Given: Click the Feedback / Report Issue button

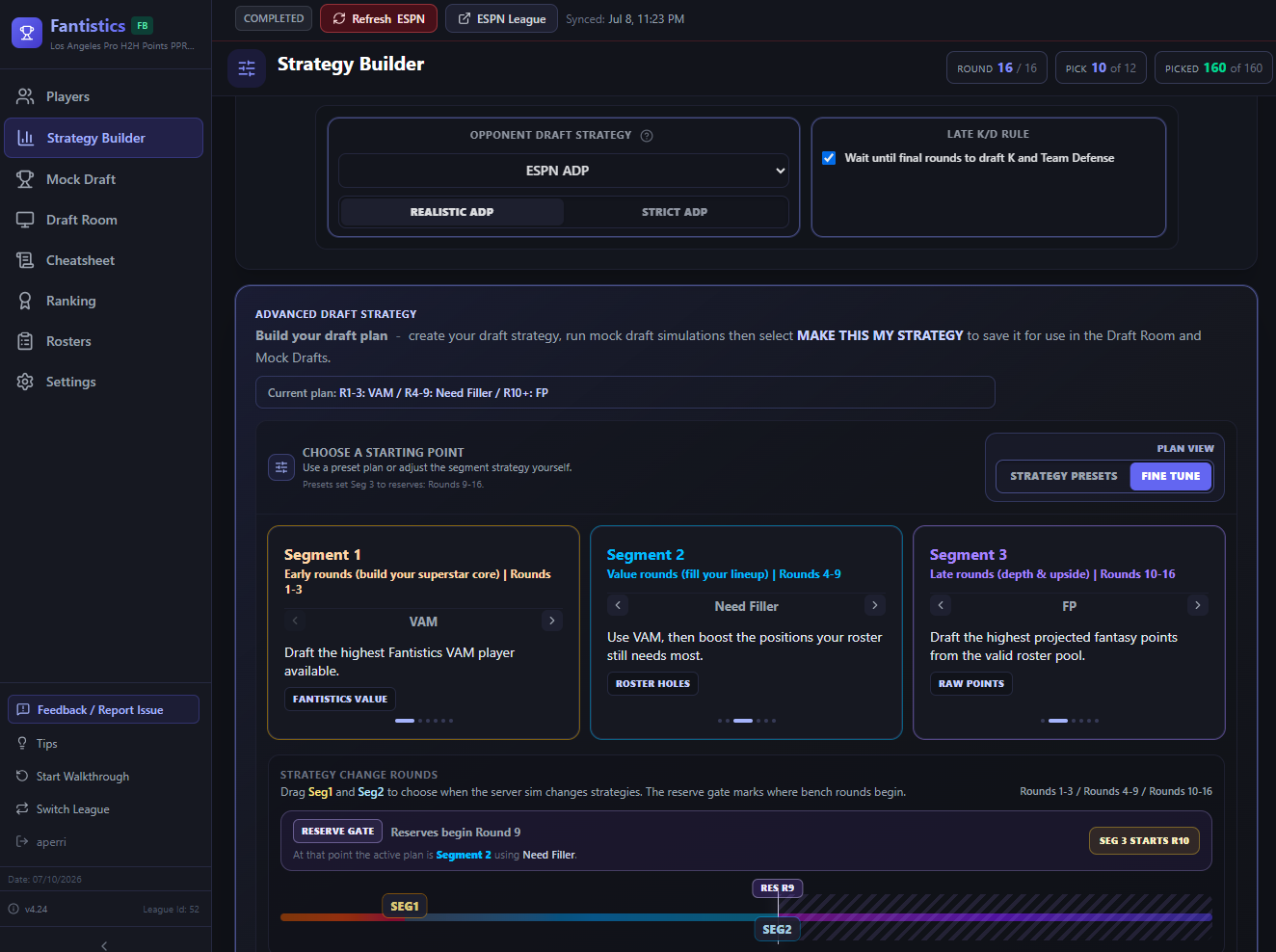Looking at the screenshot, I should 104,709.
